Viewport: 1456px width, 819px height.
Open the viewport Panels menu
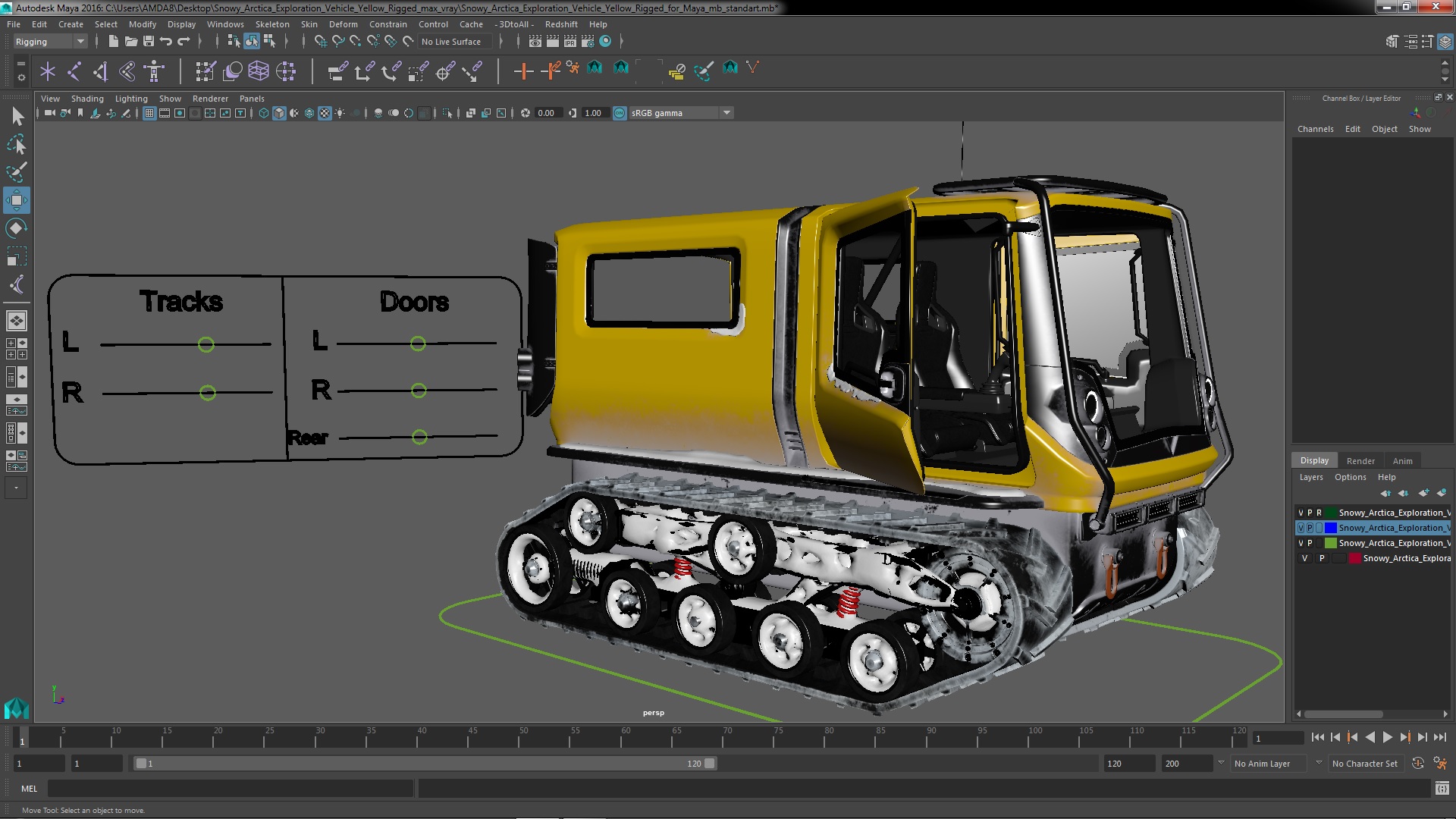click(252, 99)
